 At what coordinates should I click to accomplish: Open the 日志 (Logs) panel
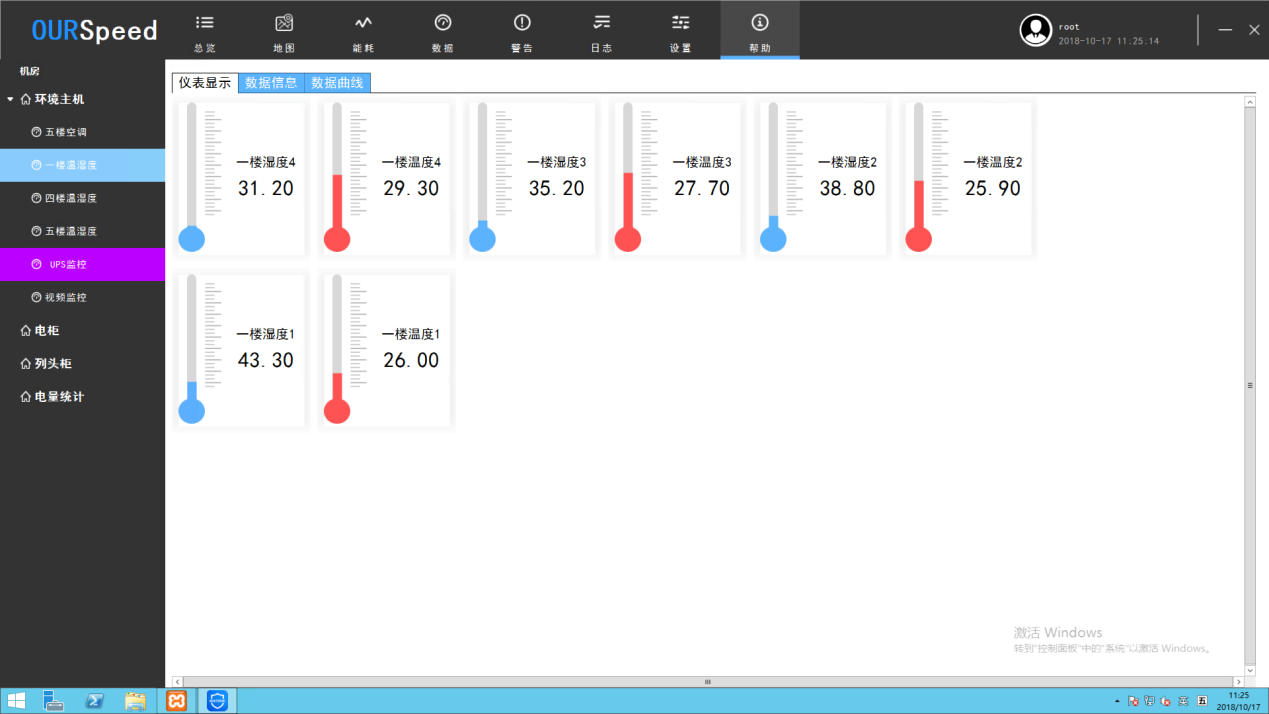coord(601,30)
